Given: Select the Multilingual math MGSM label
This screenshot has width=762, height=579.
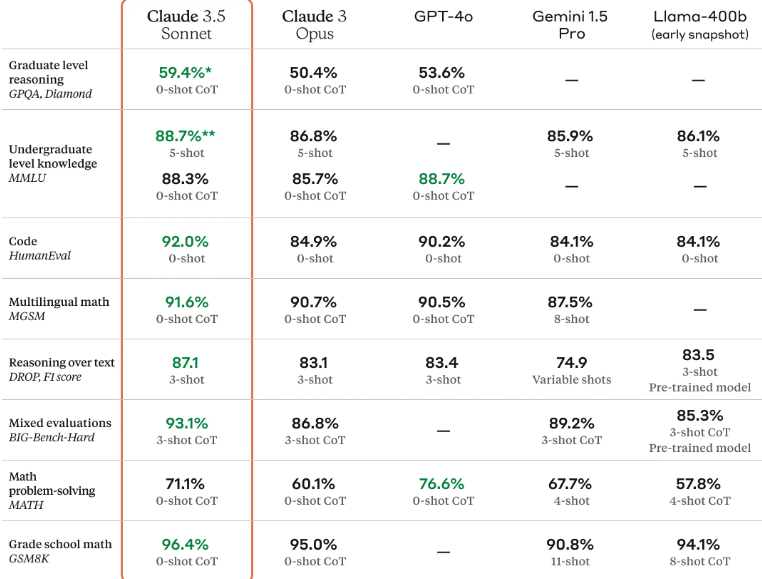Looking at the screenshot, I should coord(59,309).
